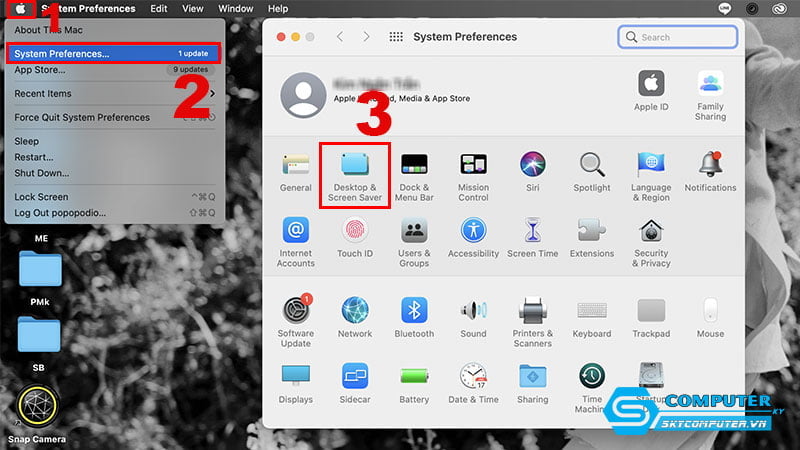
Task: Open Extensions preferences
Action: pyautogui.click(x=591, y=238)
